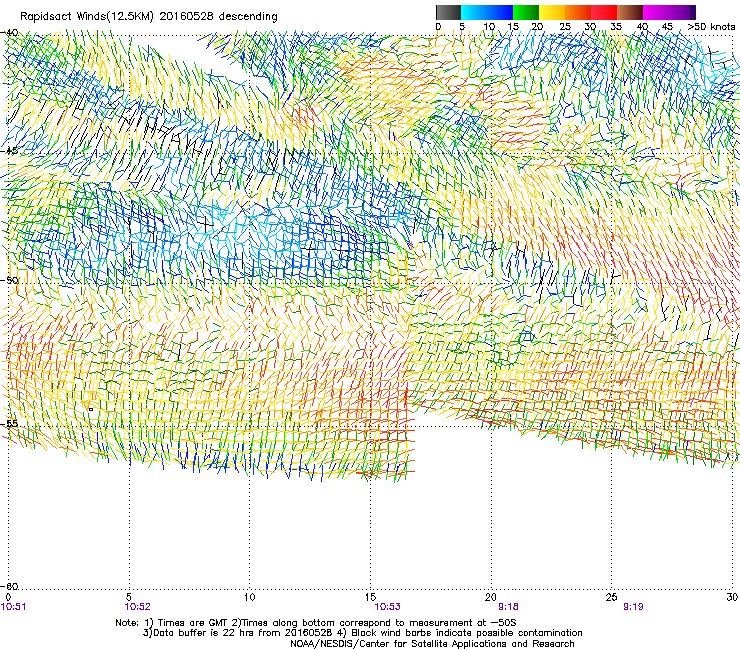Click the purple '9:19' pass time
Viewport: 740px width, 650px height.
tap(633, 607)
